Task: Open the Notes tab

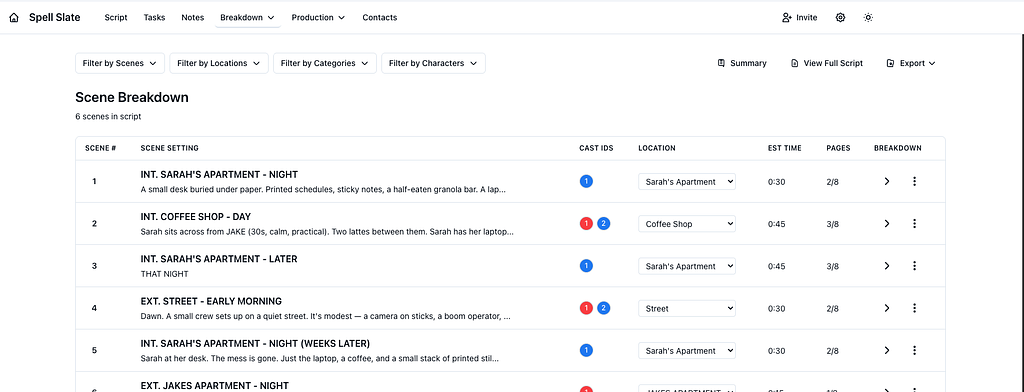Action: (x=193, y=18)
